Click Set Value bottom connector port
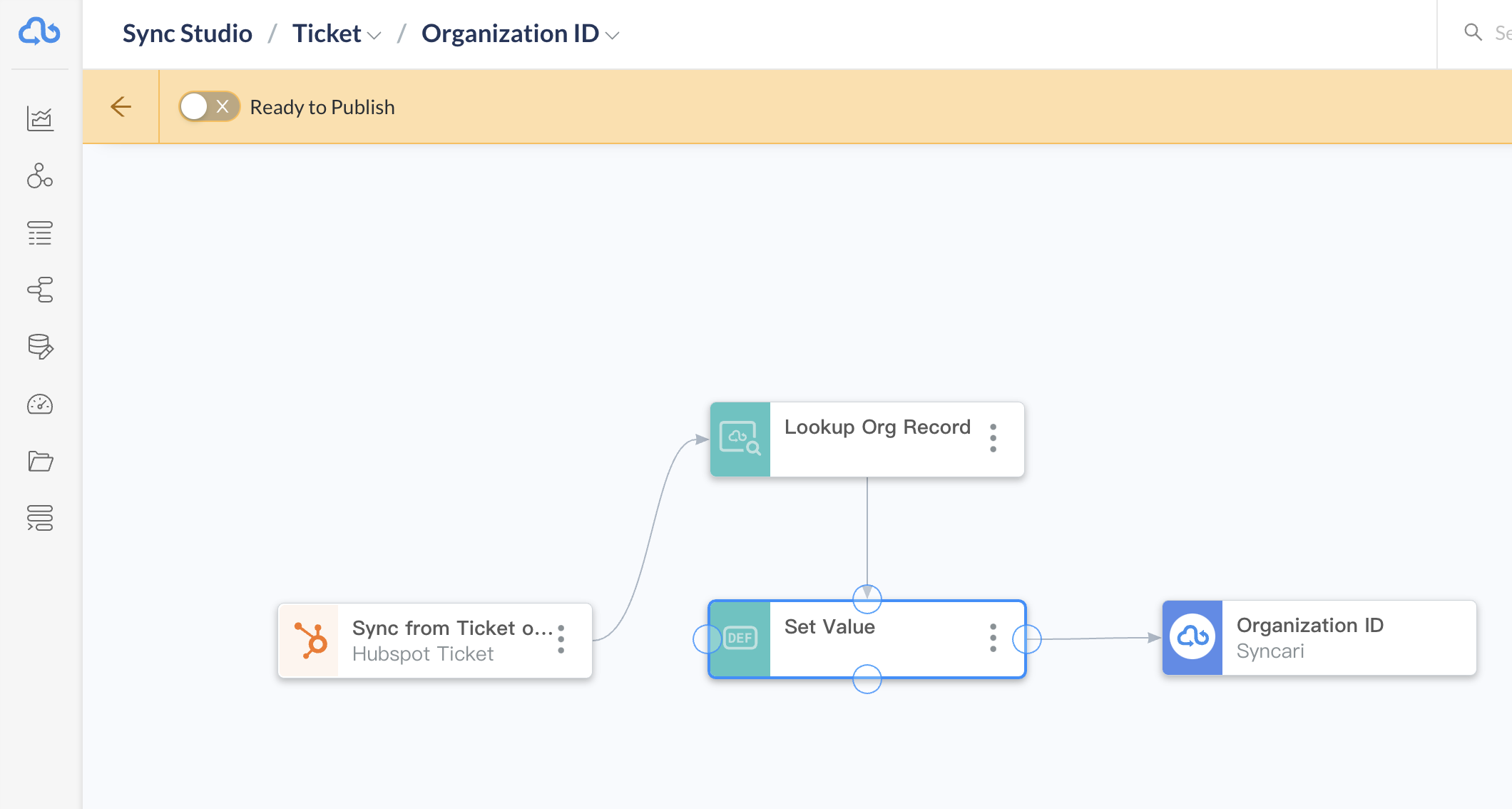 [867, 678]
